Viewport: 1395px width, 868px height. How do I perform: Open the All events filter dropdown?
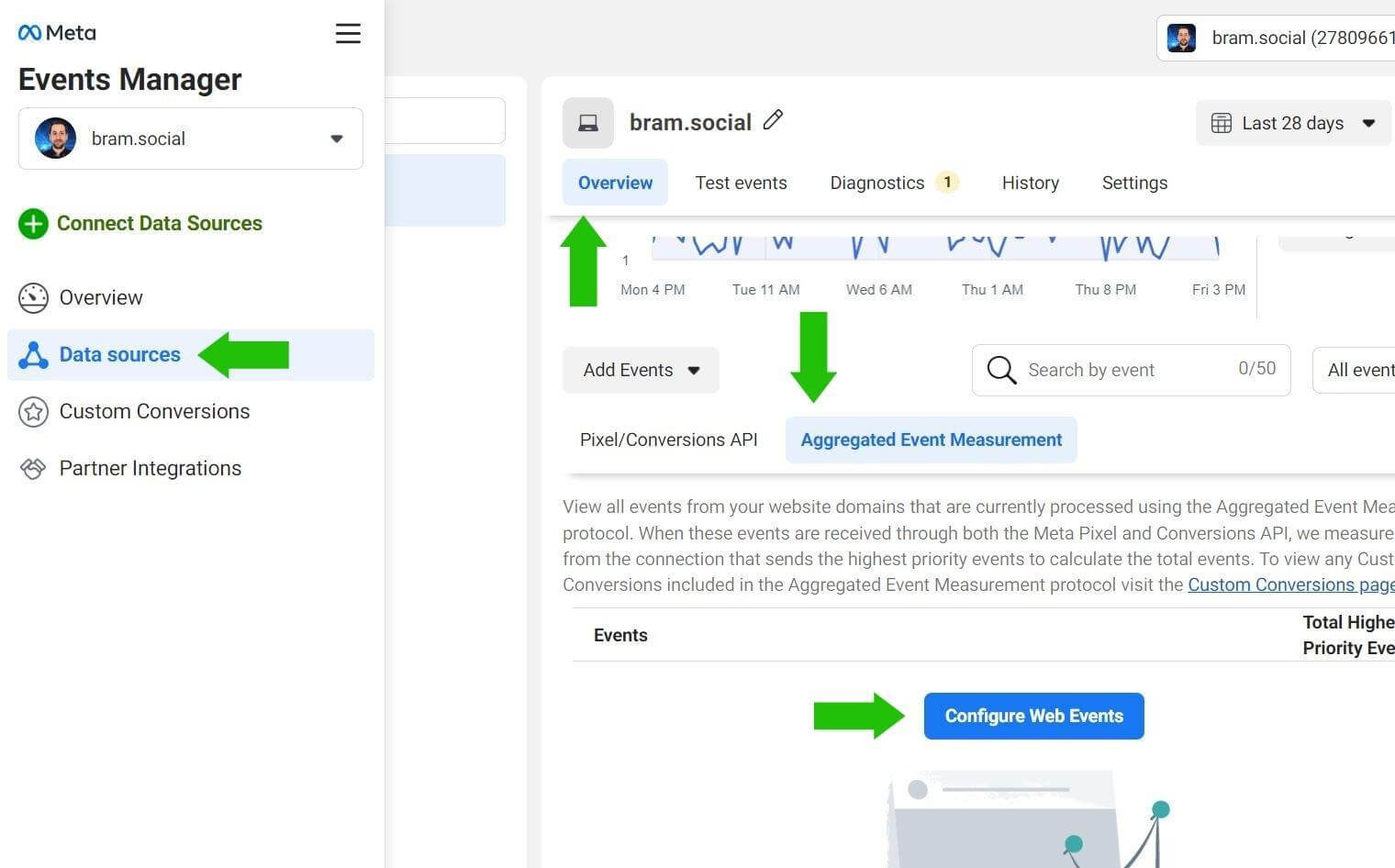[x=1354, y=370]
